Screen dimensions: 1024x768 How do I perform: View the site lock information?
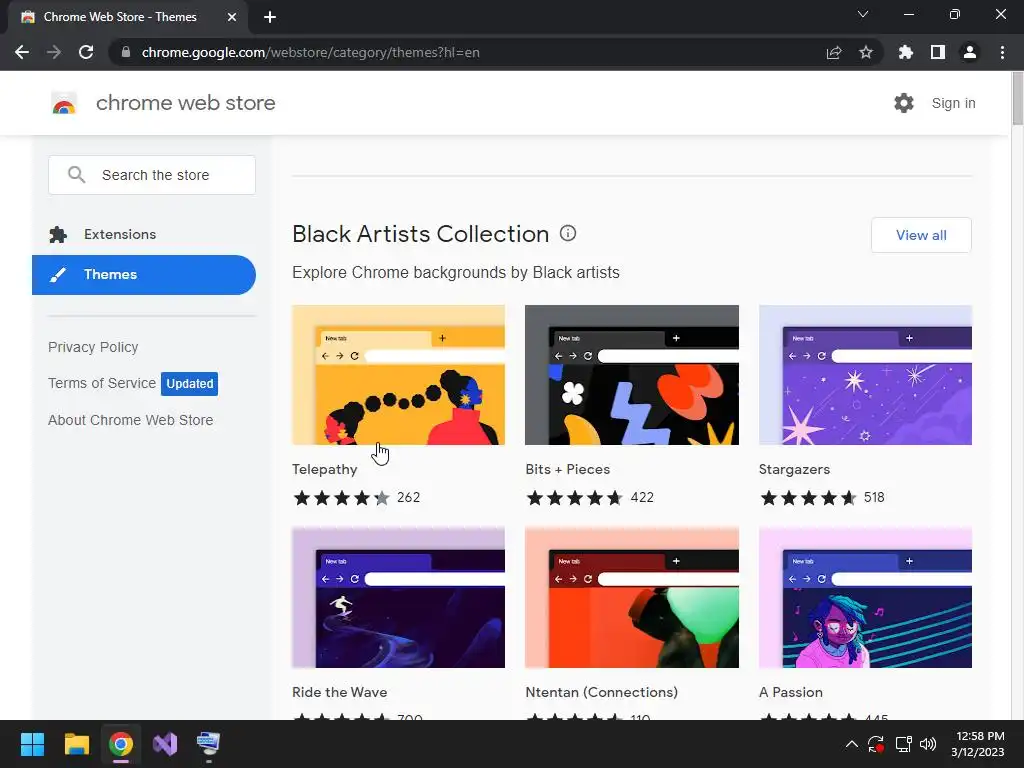[x=126, y=52]
